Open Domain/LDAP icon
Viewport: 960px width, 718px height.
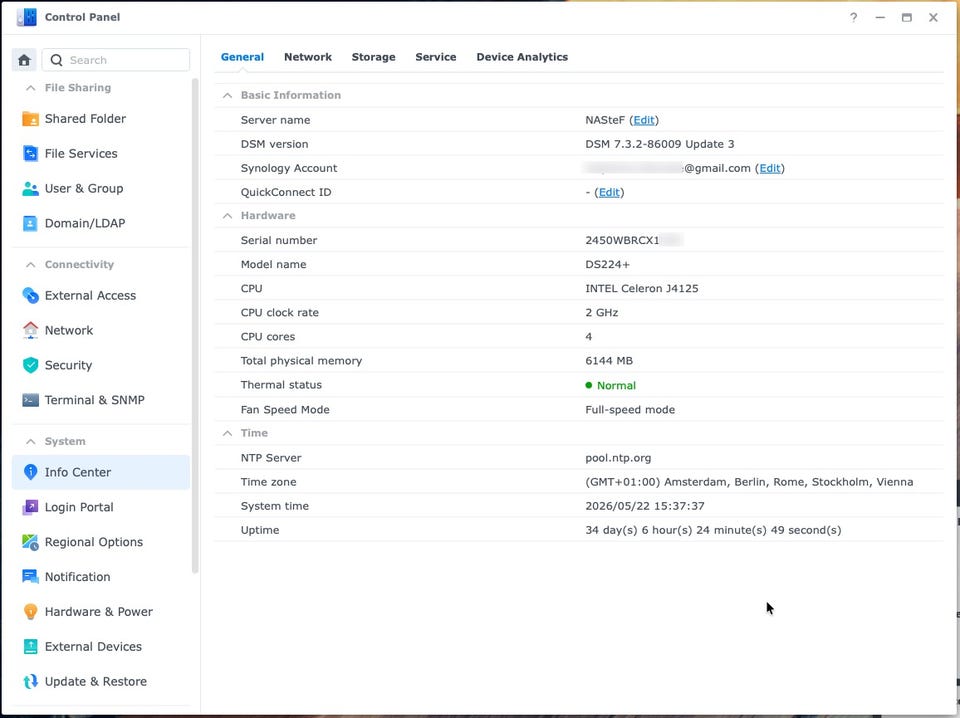click(30, 223)
